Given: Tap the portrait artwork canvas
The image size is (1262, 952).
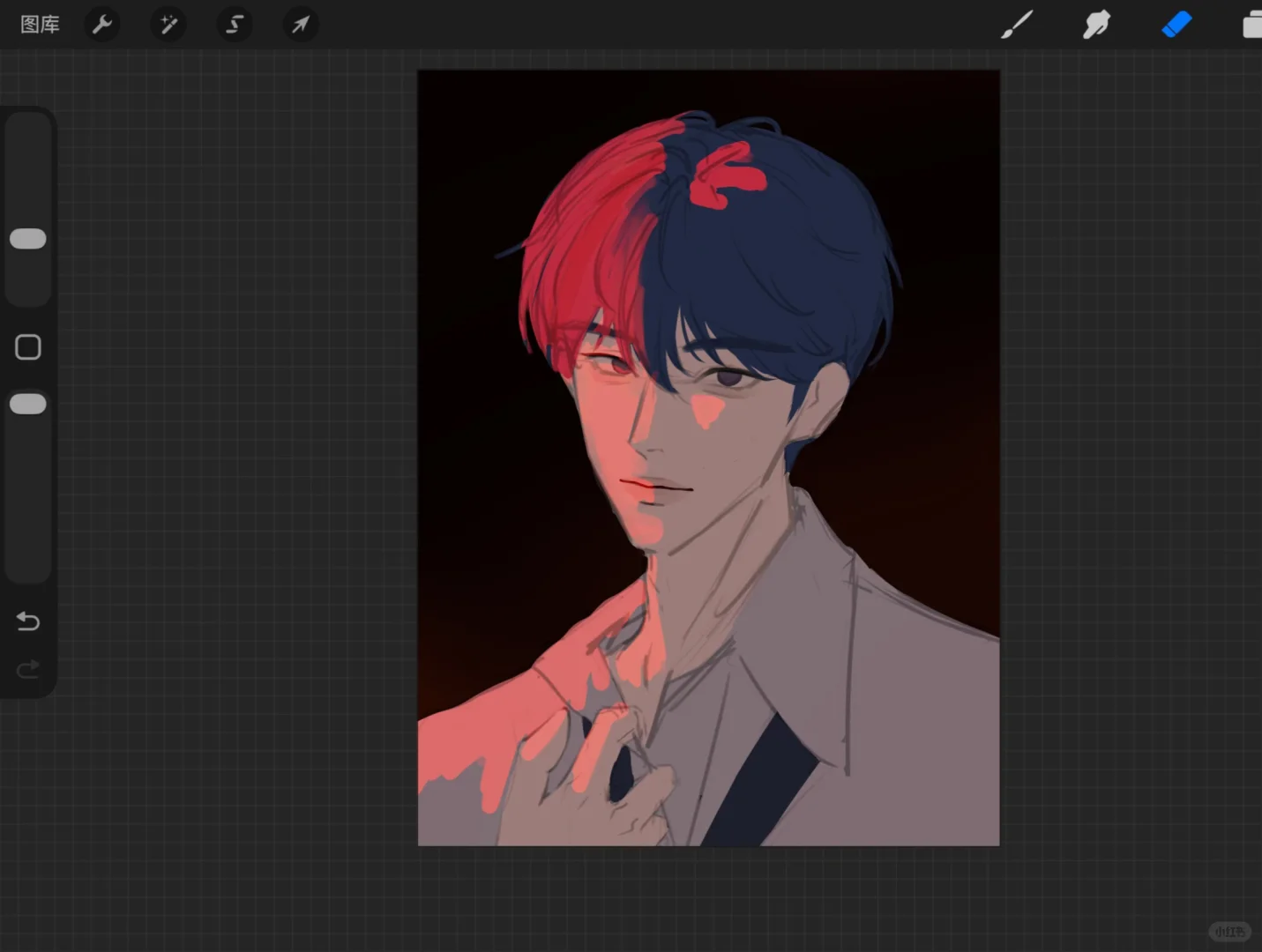Looking at the screenshot, I should click(x=708, y=457).
